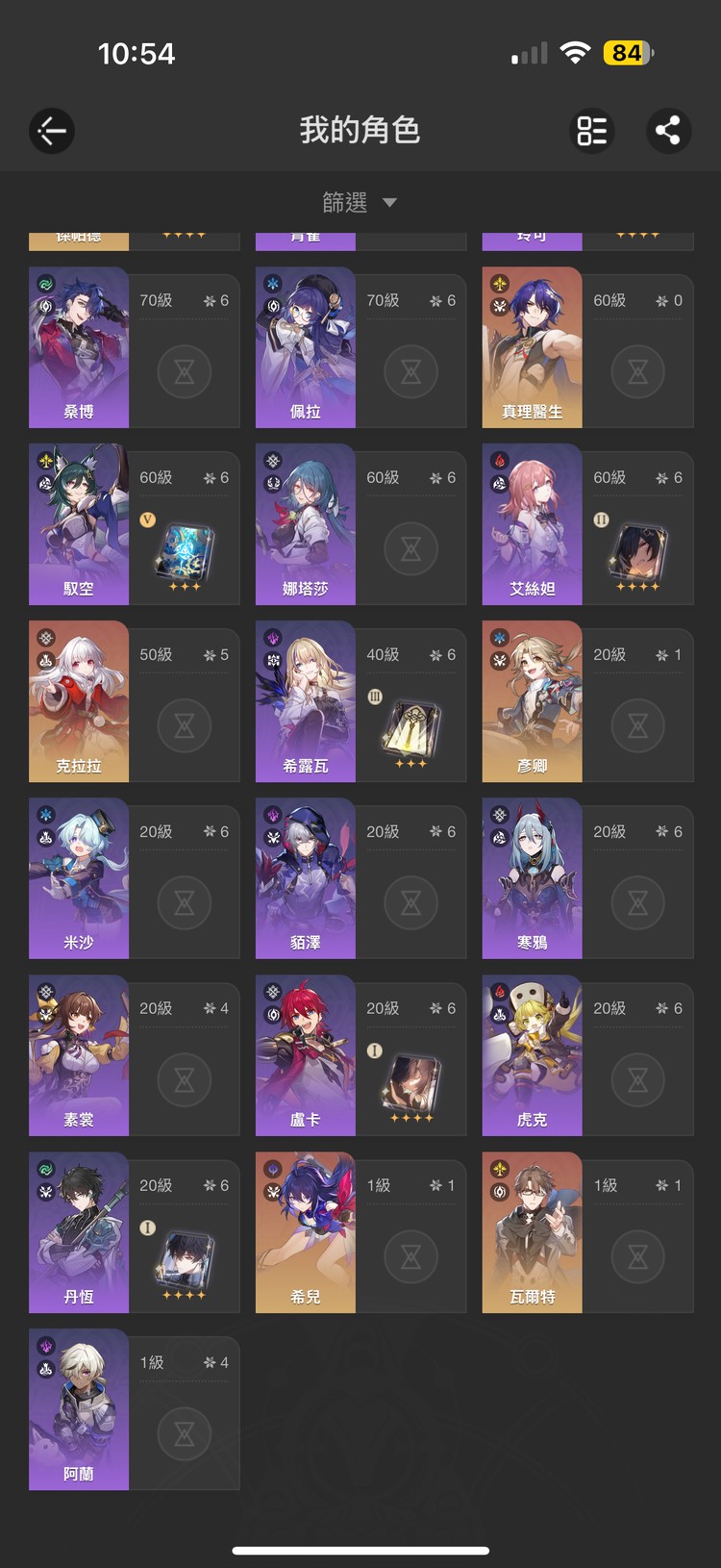Open 希兒 character card

pos(361,1232)
